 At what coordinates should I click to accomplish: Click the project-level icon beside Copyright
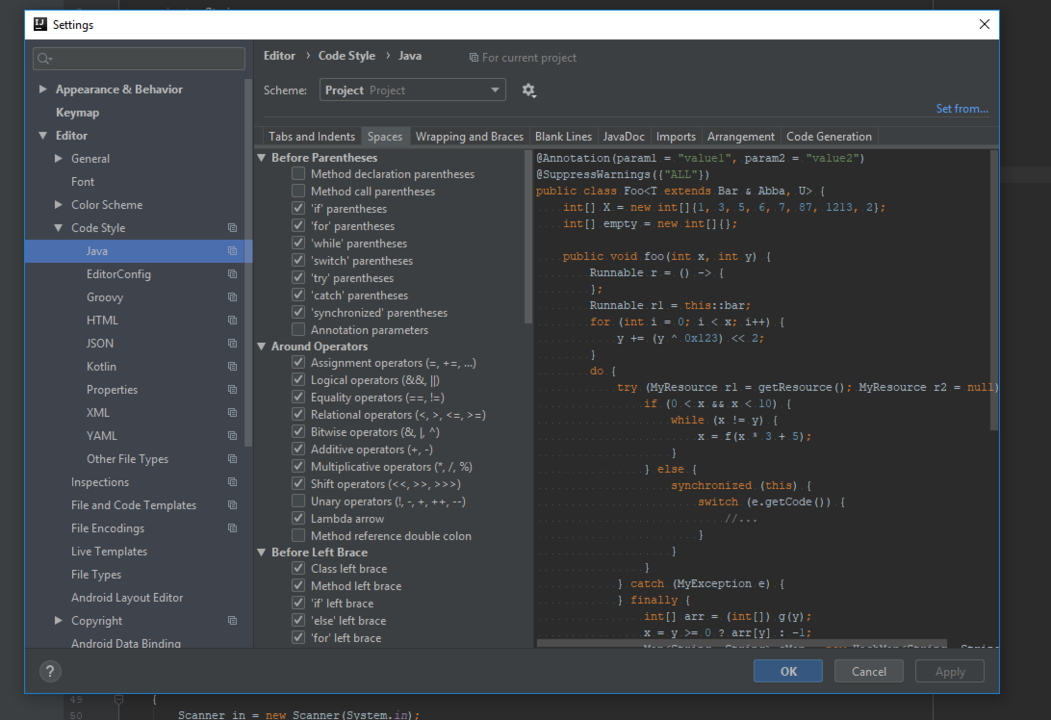click(x=232, y=621)
